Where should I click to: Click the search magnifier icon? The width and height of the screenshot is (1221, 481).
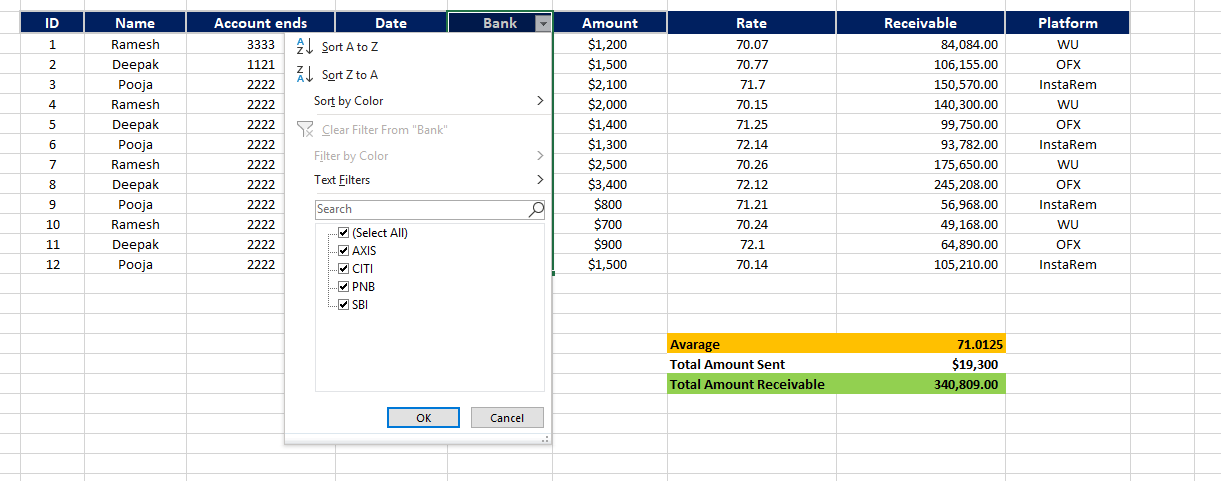click(x=536, y=209)
